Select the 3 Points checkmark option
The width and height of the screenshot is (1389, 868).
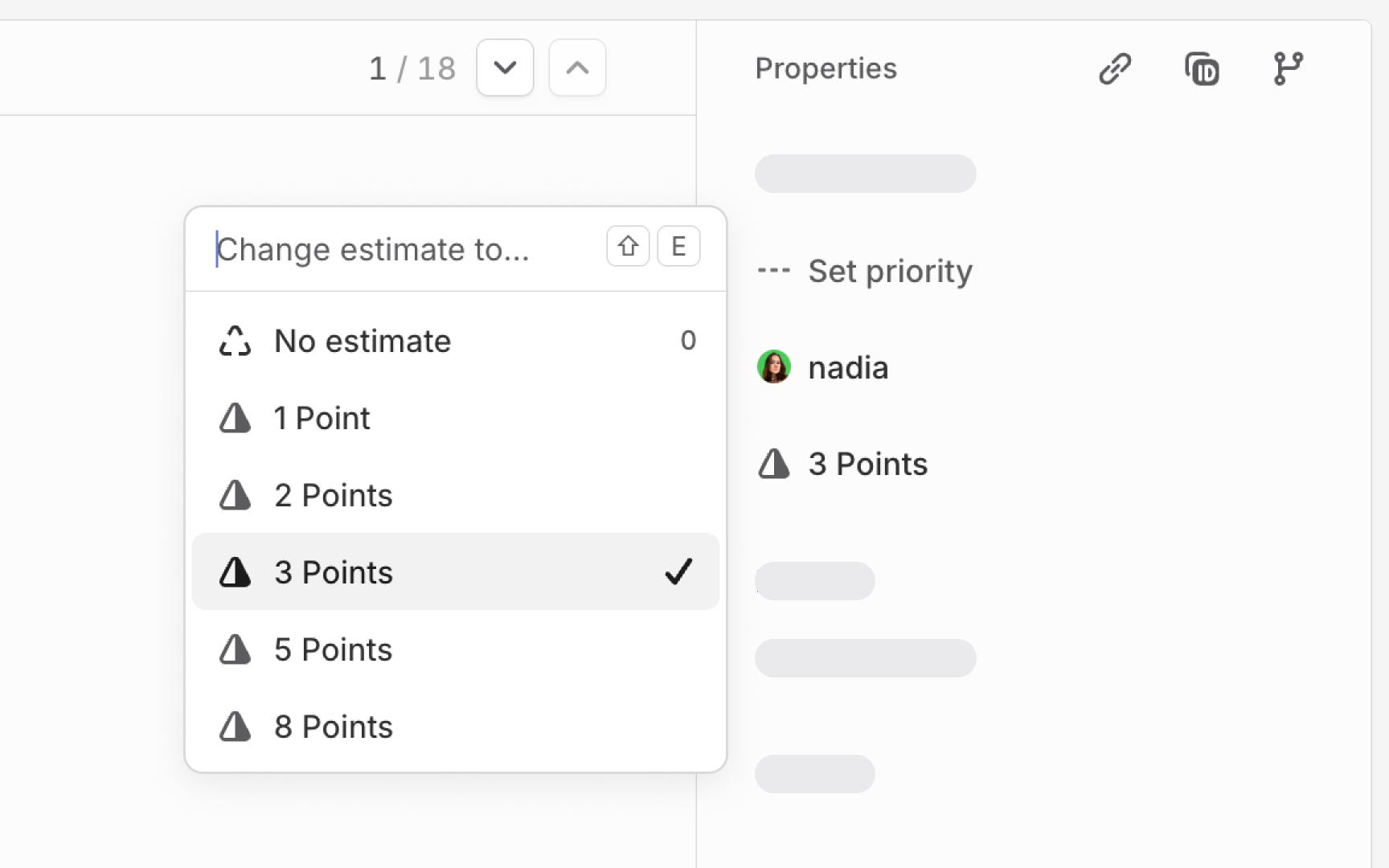coord(678,571)
